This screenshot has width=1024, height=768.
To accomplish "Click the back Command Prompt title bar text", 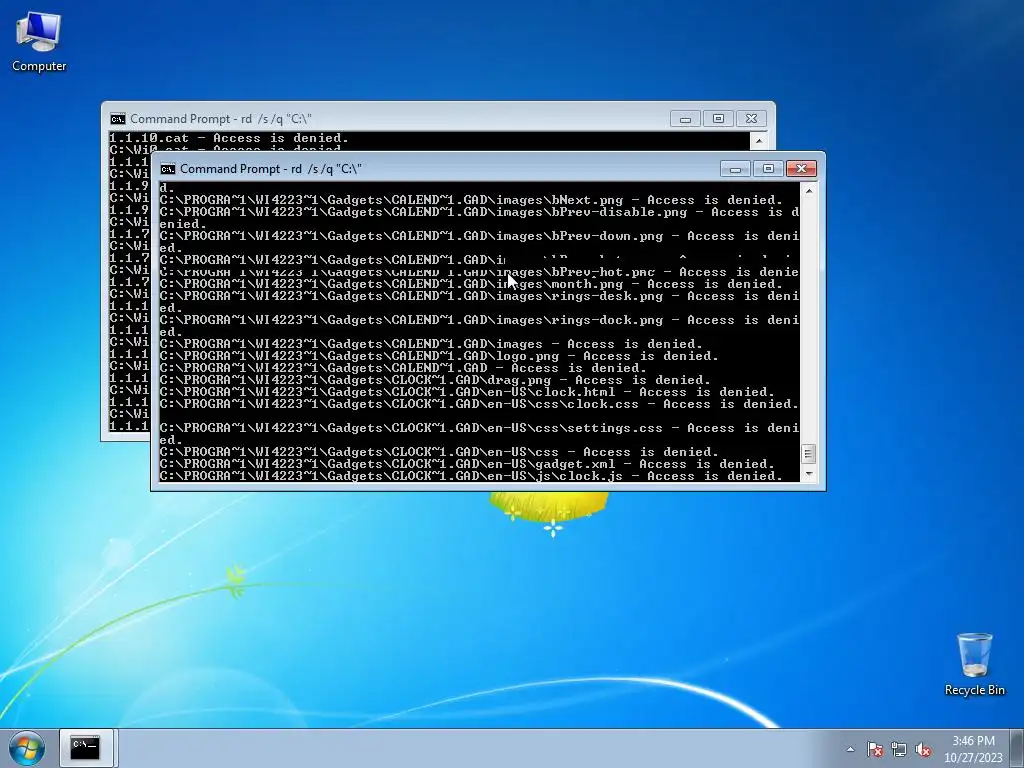I will (x=220, y=119).
